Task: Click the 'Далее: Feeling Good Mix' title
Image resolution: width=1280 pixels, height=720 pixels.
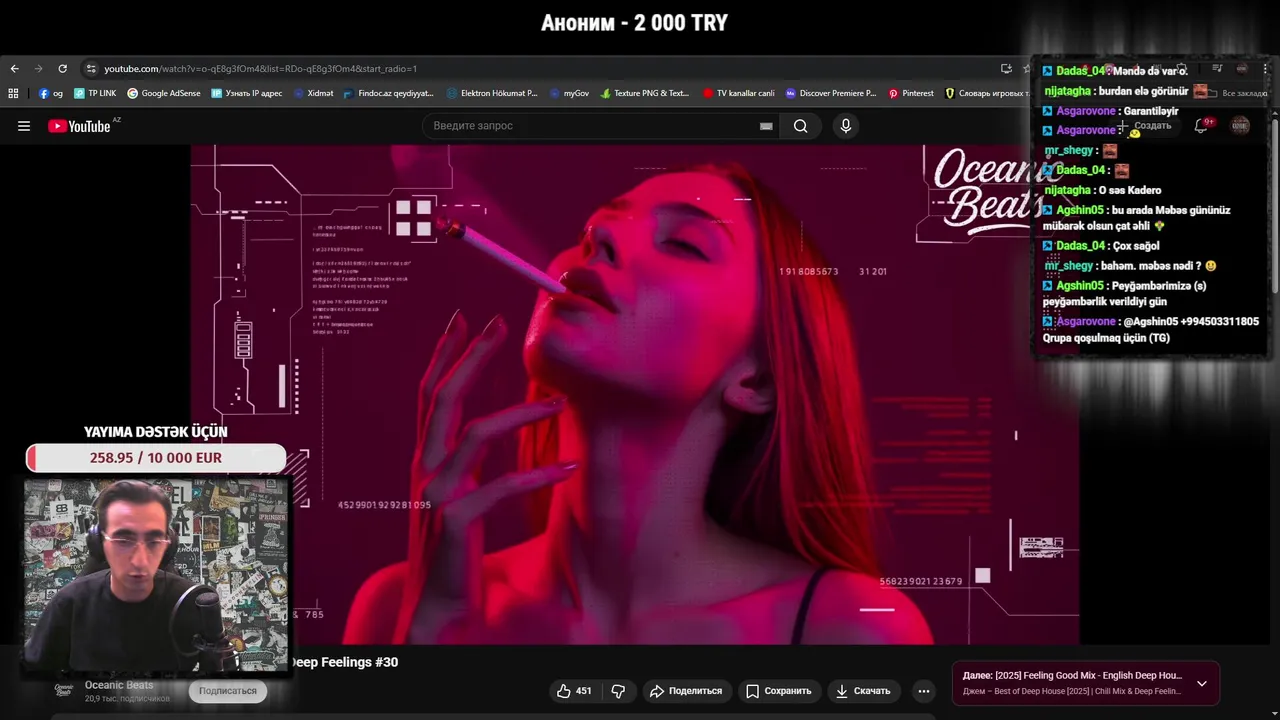Action: pyautogui.click(x=1072, y=676)
